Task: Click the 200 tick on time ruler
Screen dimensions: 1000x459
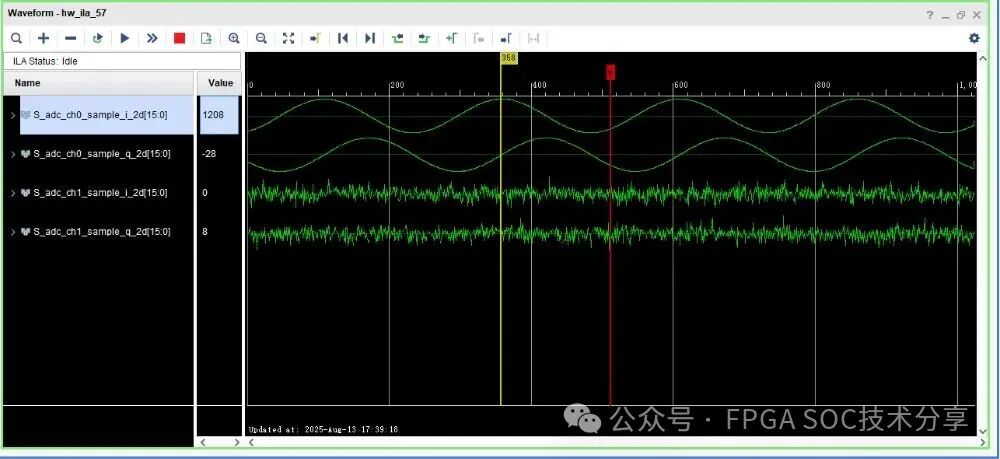Action: tap(397, 85)
